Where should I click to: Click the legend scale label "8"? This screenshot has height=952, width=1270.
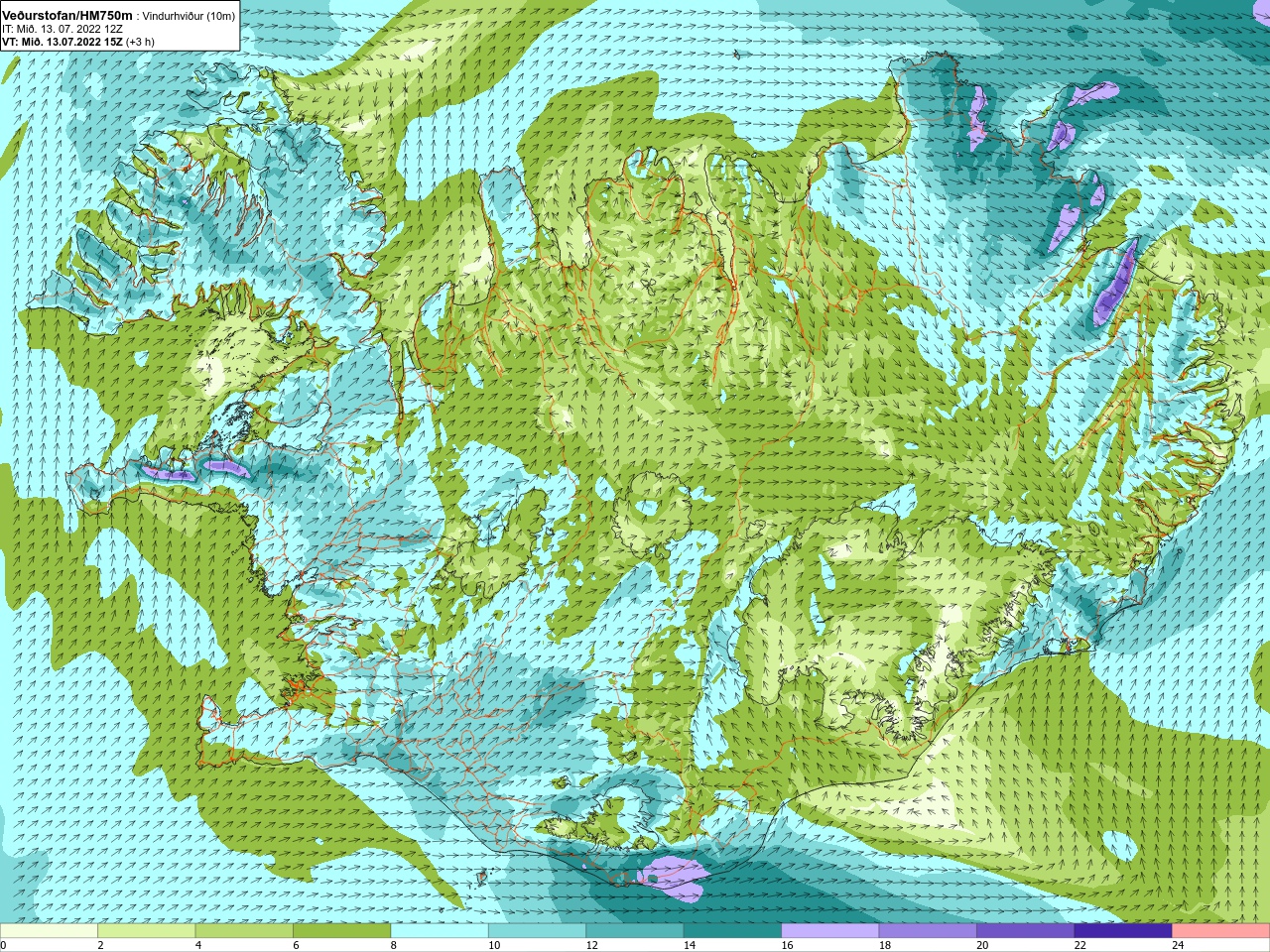393,945
